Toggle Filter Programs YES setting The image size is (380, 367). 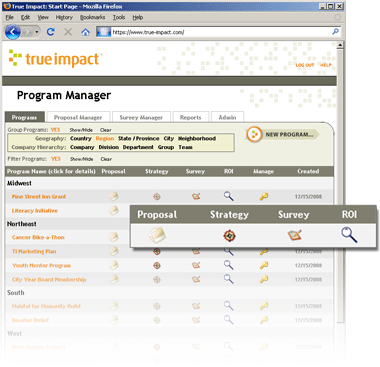pos(56,159)
